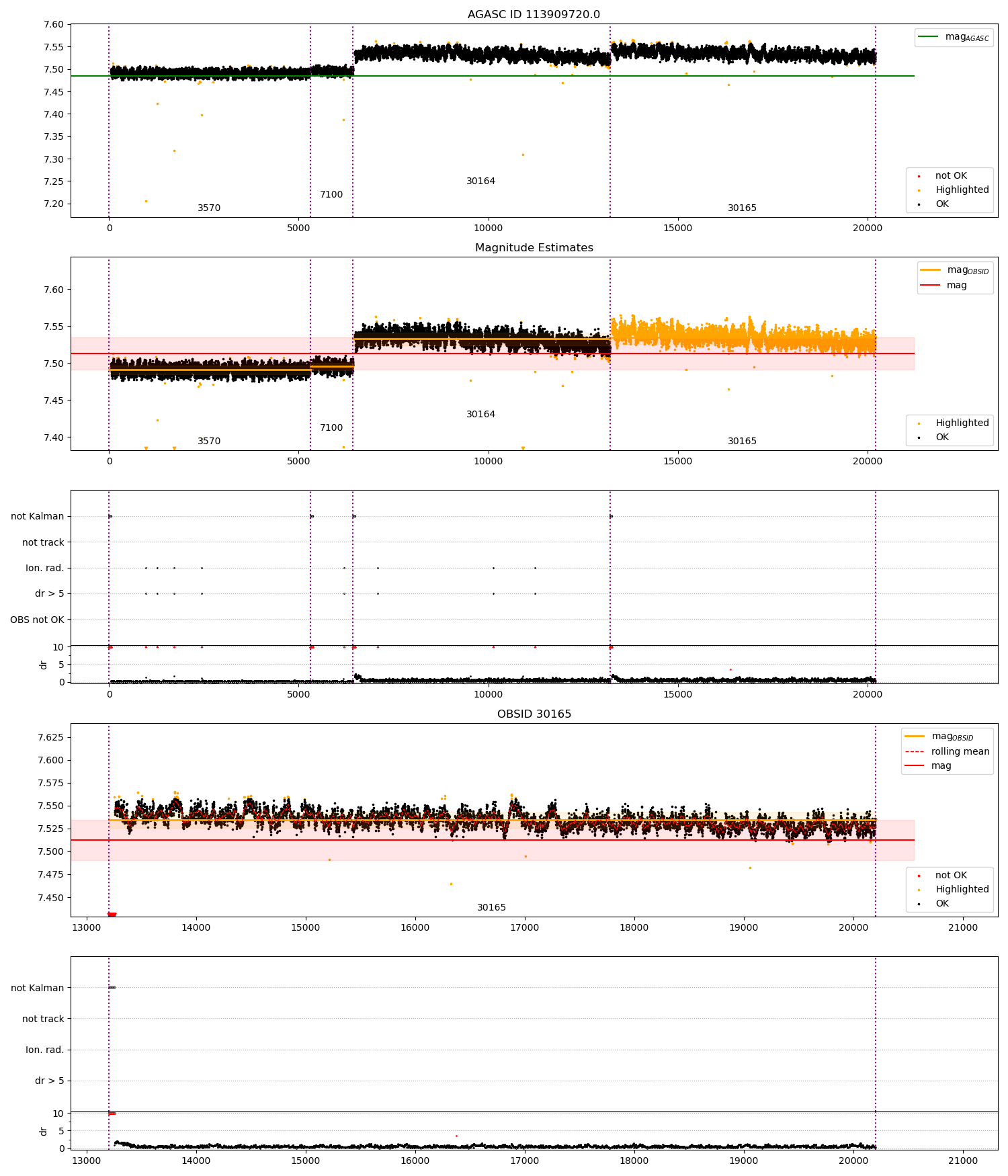Screen dimensions: 1008x1176
Task: Click the "30165" label in AGASC ID plot
Action: coord(742,208)
